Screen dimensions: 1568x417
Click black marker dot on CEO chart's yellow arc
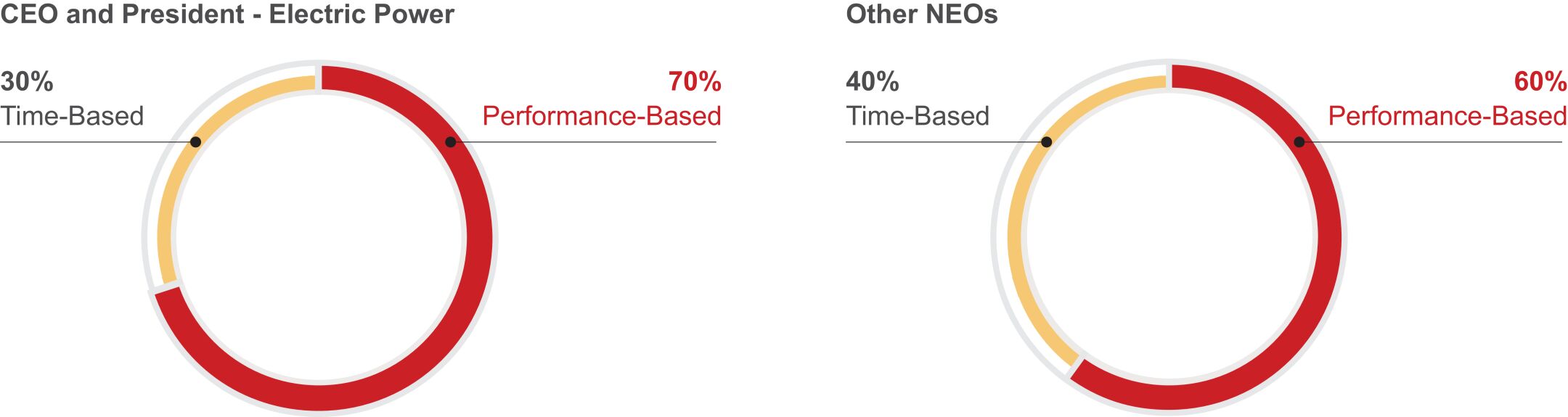pyautogui.click(x=195, y=142)
